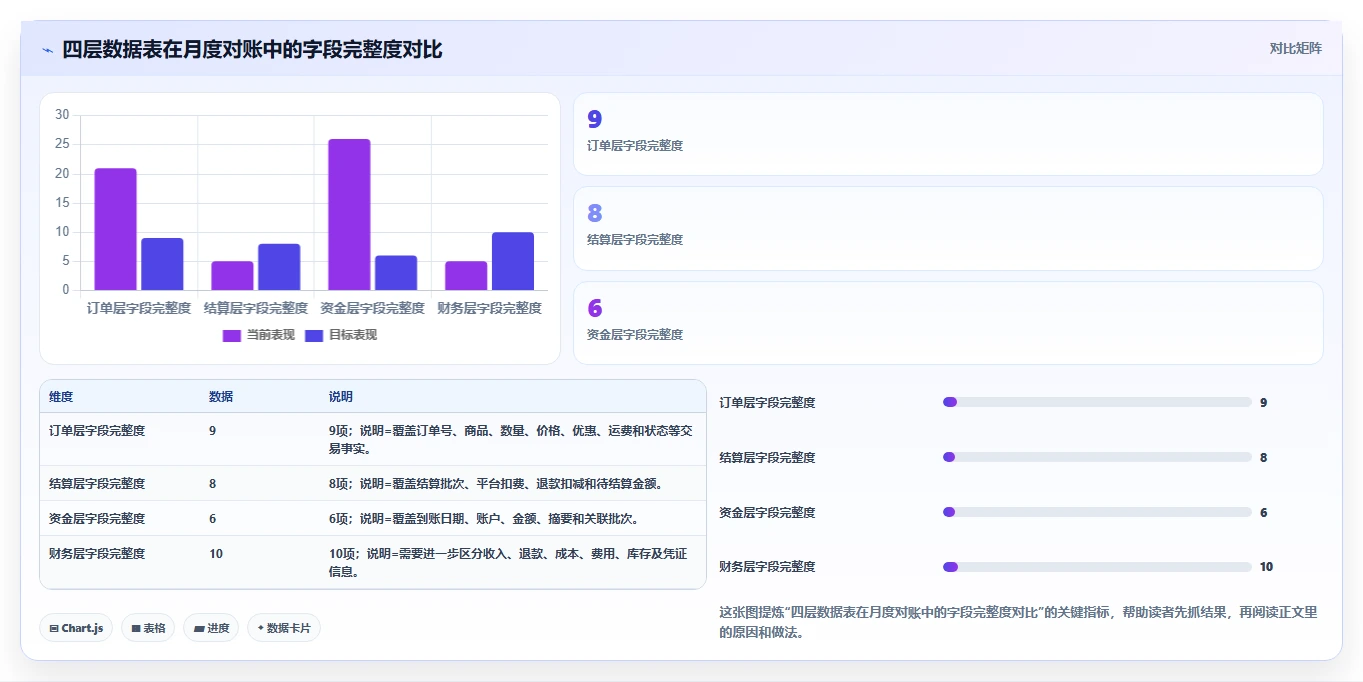Select the 订单层字段完整度 table row name

[97, 431]
